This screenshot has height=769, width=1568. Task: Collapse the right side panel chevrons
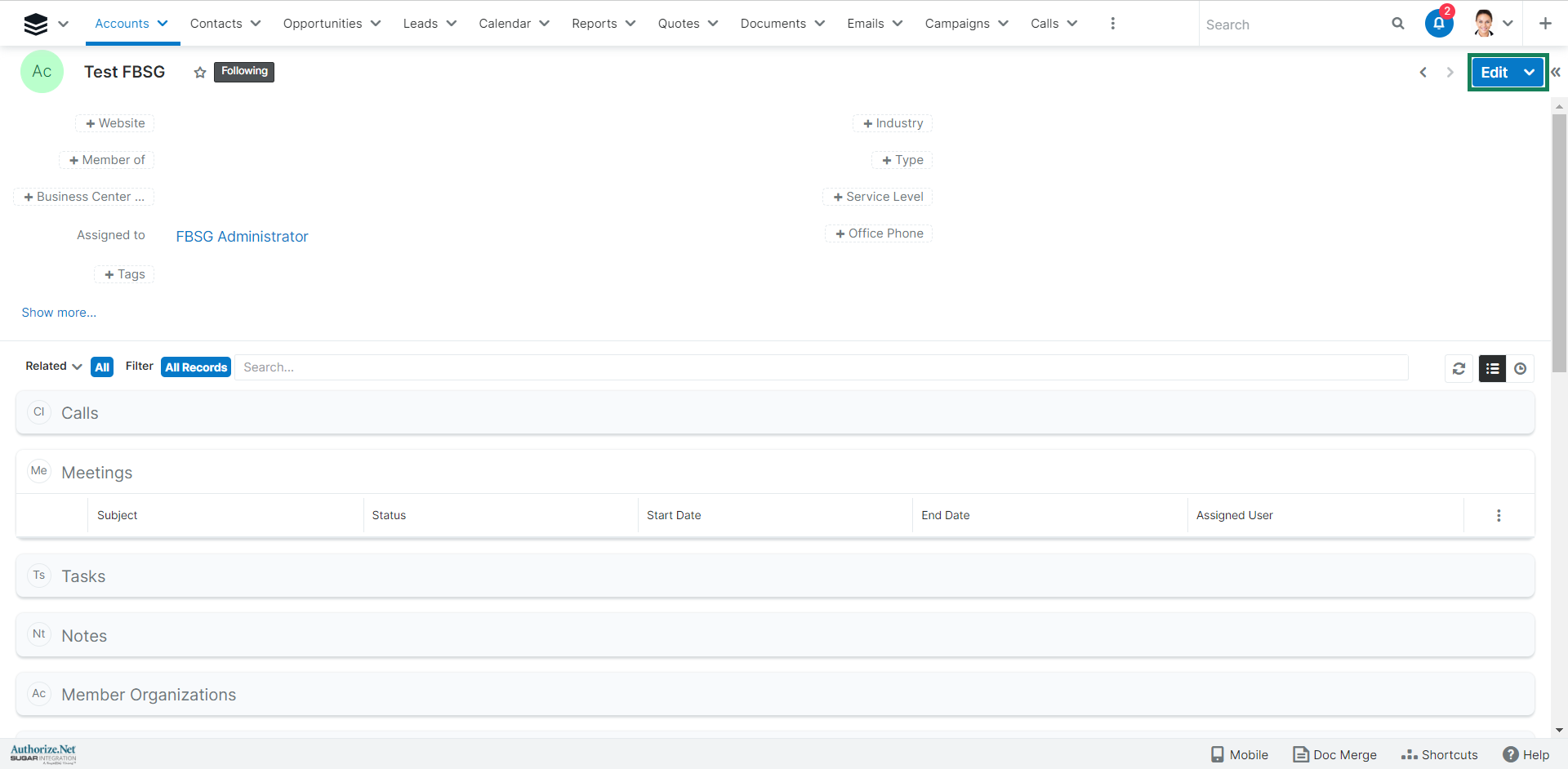tap(1557, 73)
